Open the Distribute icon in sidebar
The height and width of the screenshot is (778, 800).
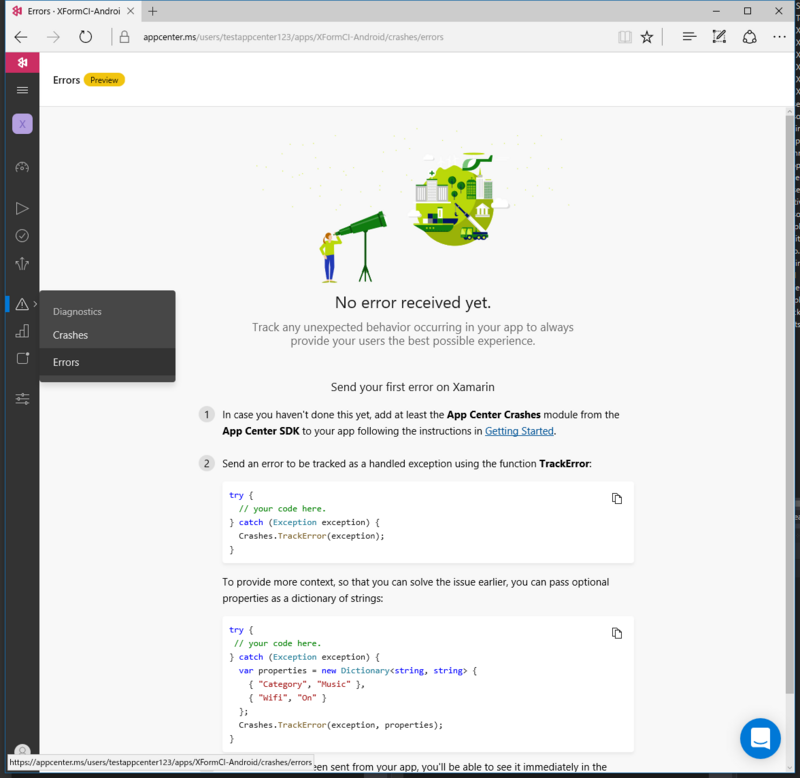pyautogui.click(x=22, y=263)
